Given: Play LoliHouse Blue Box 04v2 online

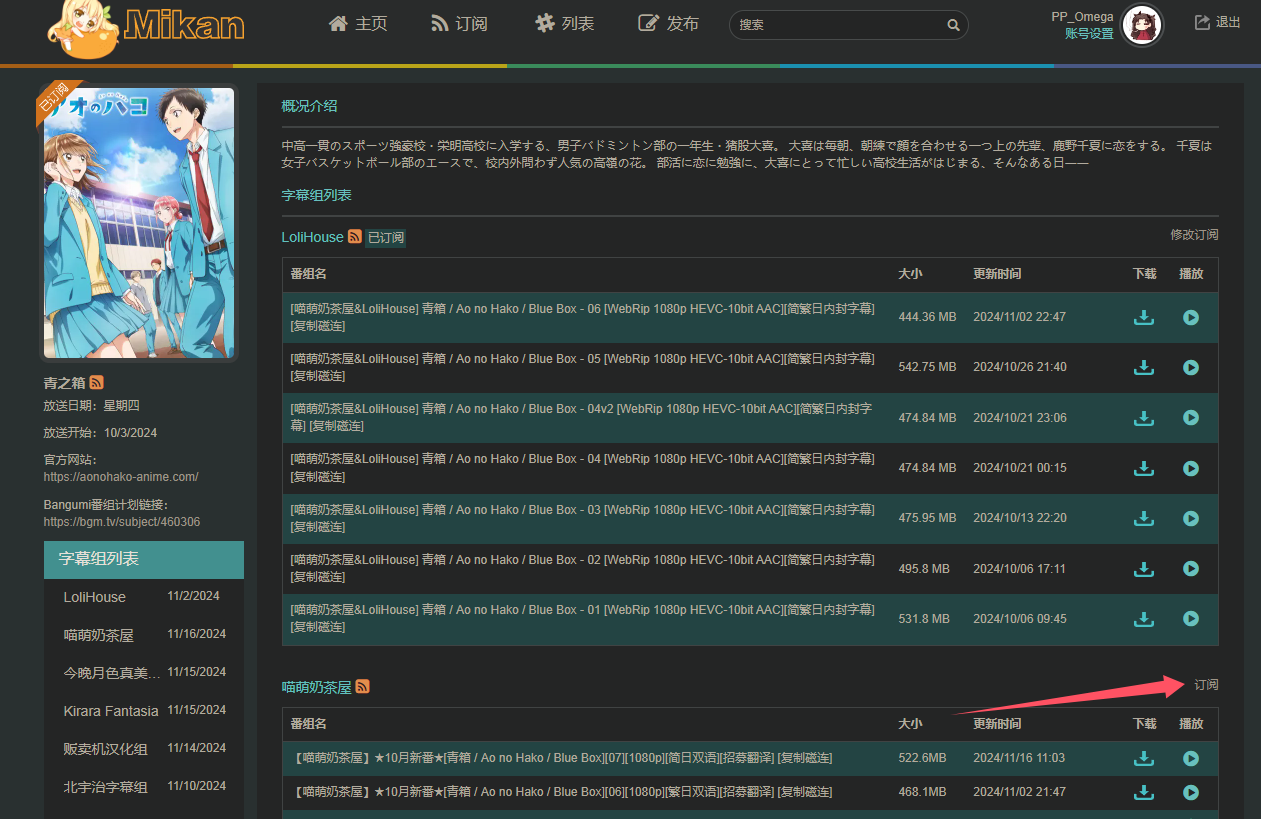Looking at the screenshot, I should pos(1191,417).
